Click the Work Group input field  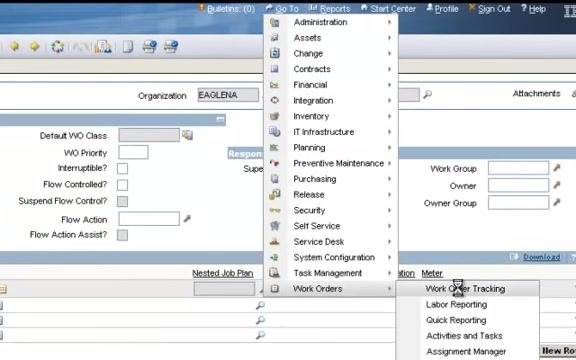click(518, 168)
